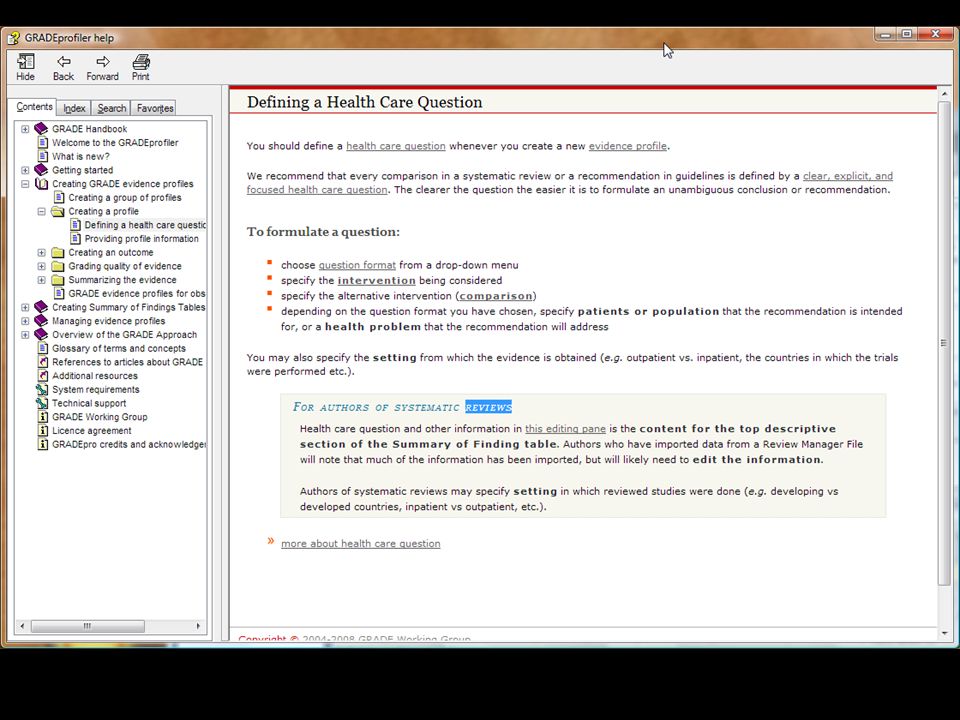Click the Print toolbar icon
The height and width of the screenshot is (720, 960).
(141, 62)
